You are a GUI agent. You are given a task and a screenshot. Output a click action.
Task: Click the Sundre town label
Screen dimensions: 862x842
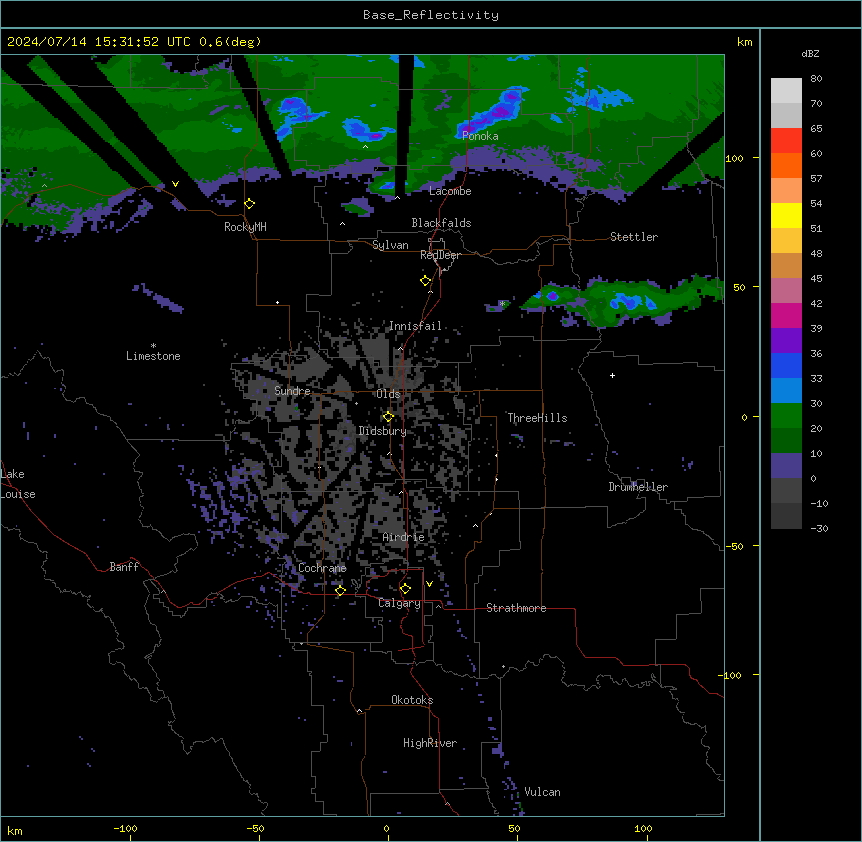292,391
